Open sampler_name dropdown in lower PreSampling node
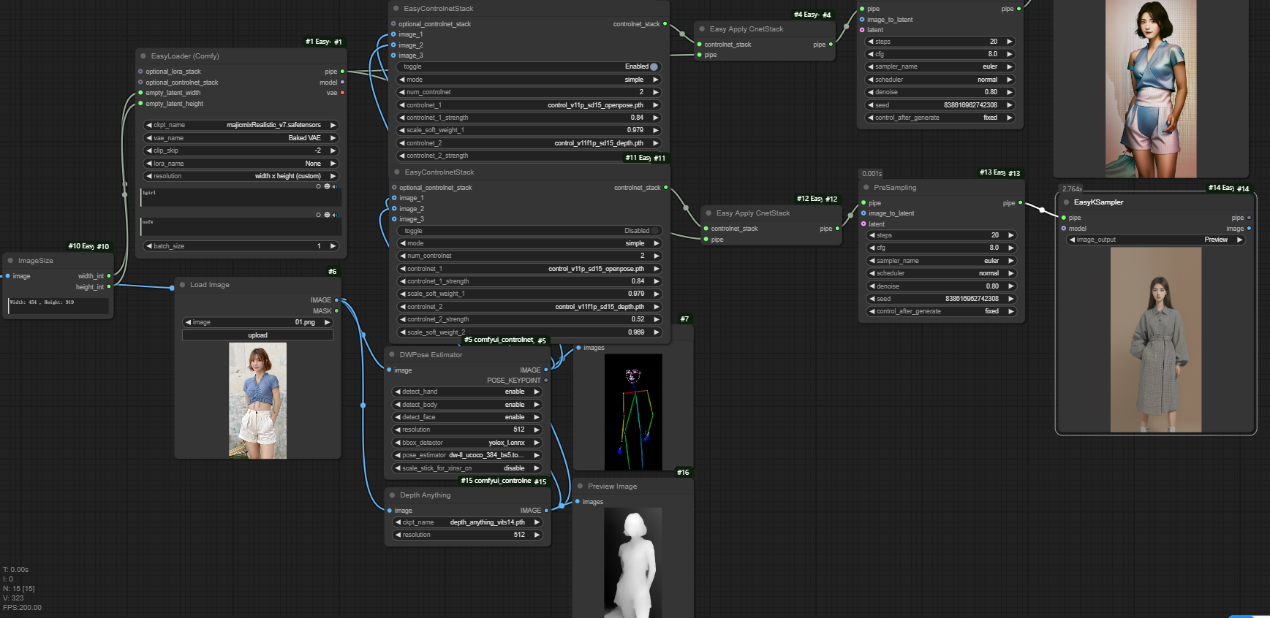The height and width of the screenshot is (618, 1270). (x=941, y=259)
